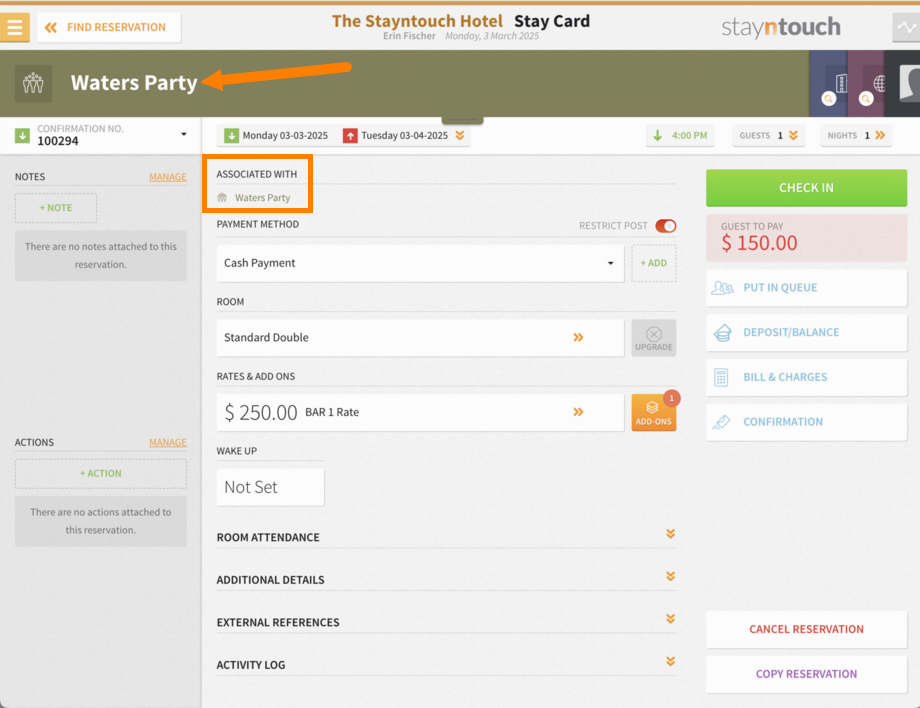Click the red departure arrow next to Tuesday date

pos(350,136)
